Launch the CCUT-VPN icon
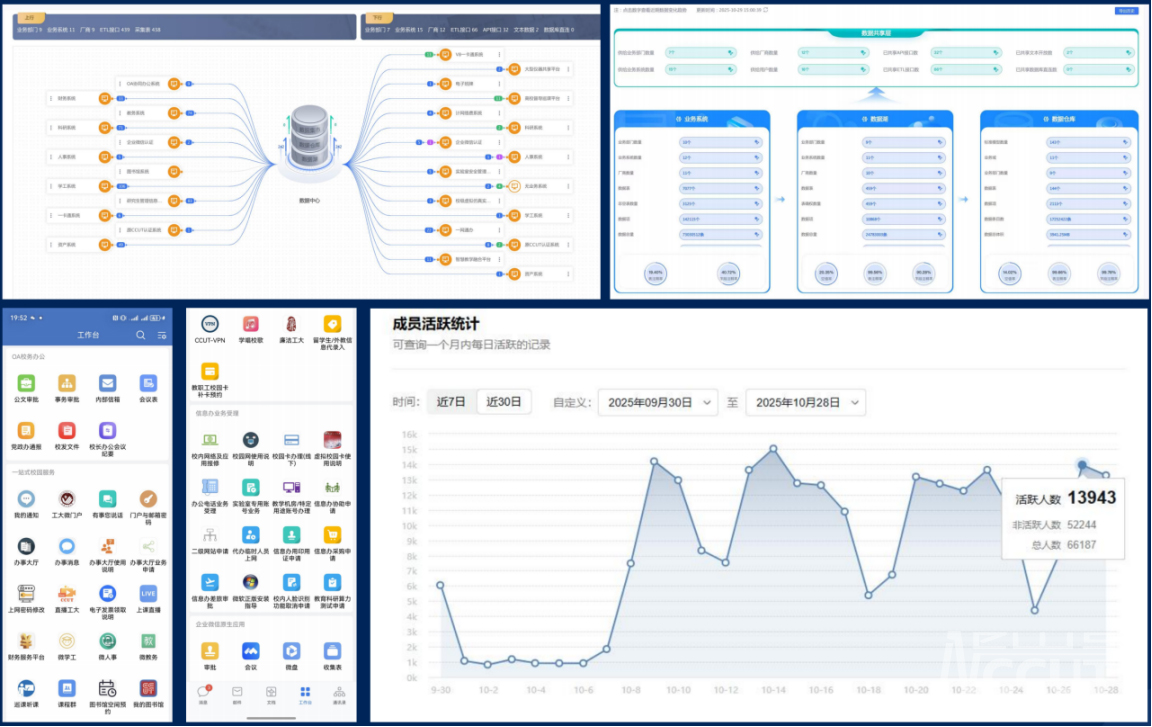 pos(210,325)
